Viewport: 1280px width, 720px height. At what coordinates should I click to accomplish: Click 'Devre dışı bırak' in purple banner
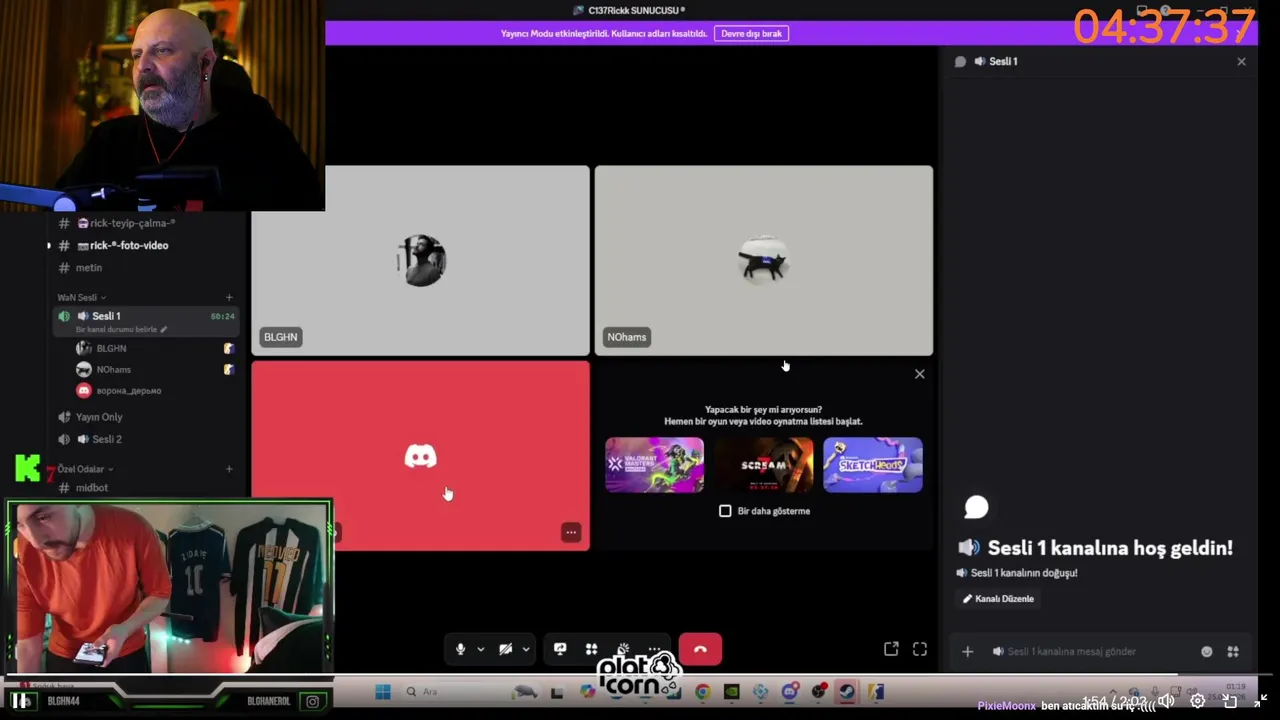pyautogui.click(x=751, y=33)
